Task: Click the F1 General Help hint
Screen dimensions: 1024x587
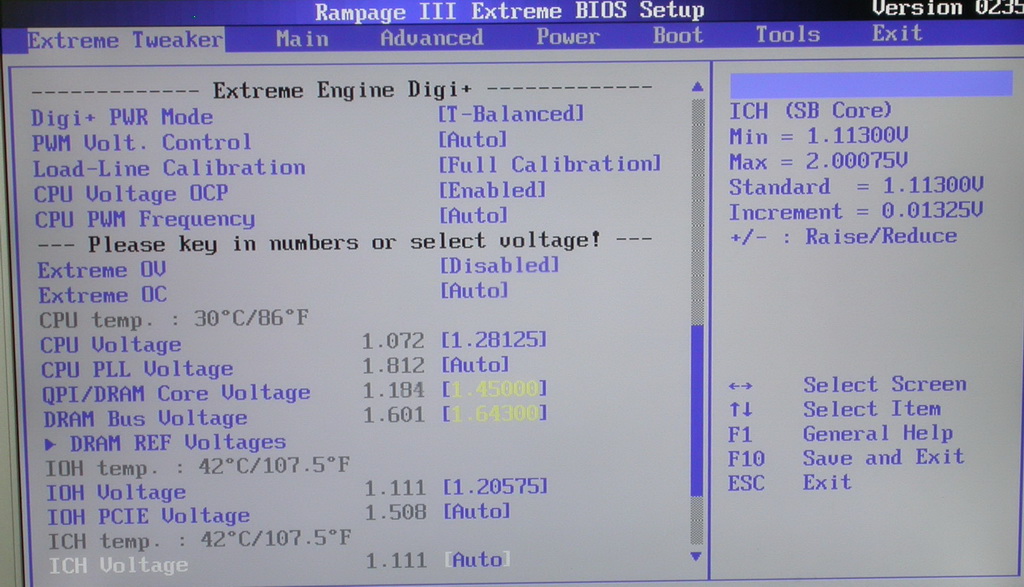Action: click(840, 434)
